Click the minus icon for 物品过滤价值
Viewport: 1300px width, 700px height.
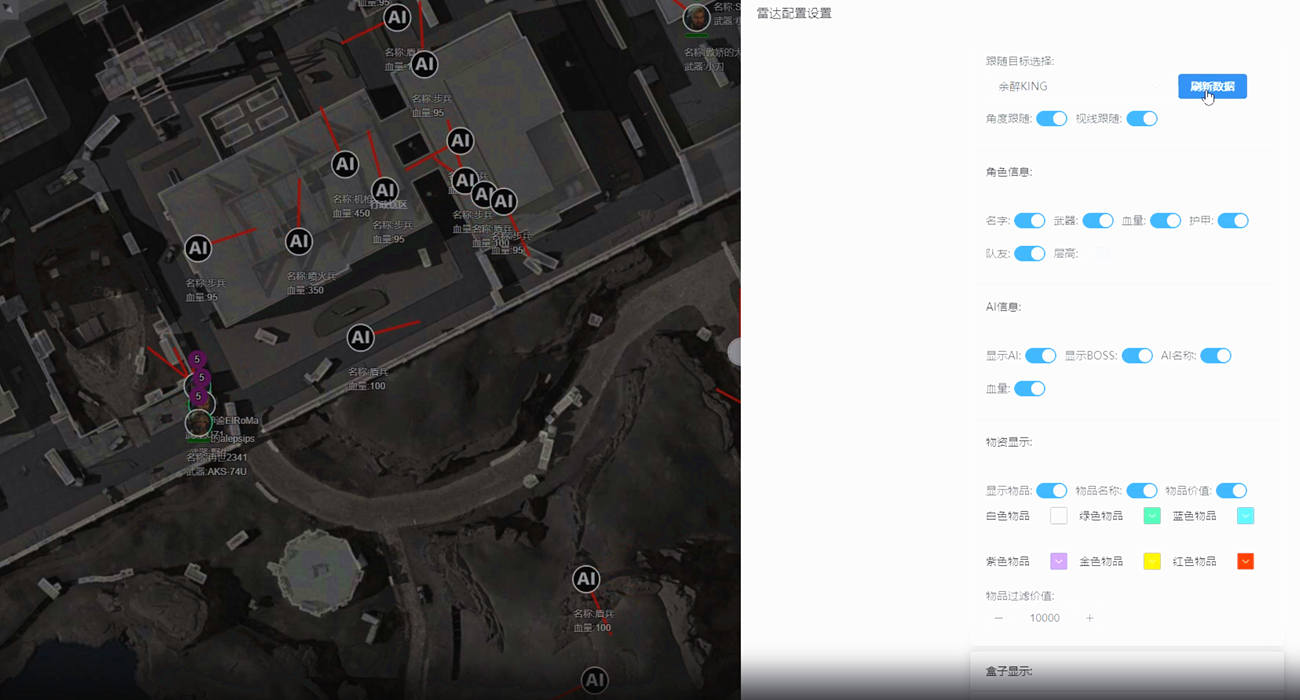(998, 618)
